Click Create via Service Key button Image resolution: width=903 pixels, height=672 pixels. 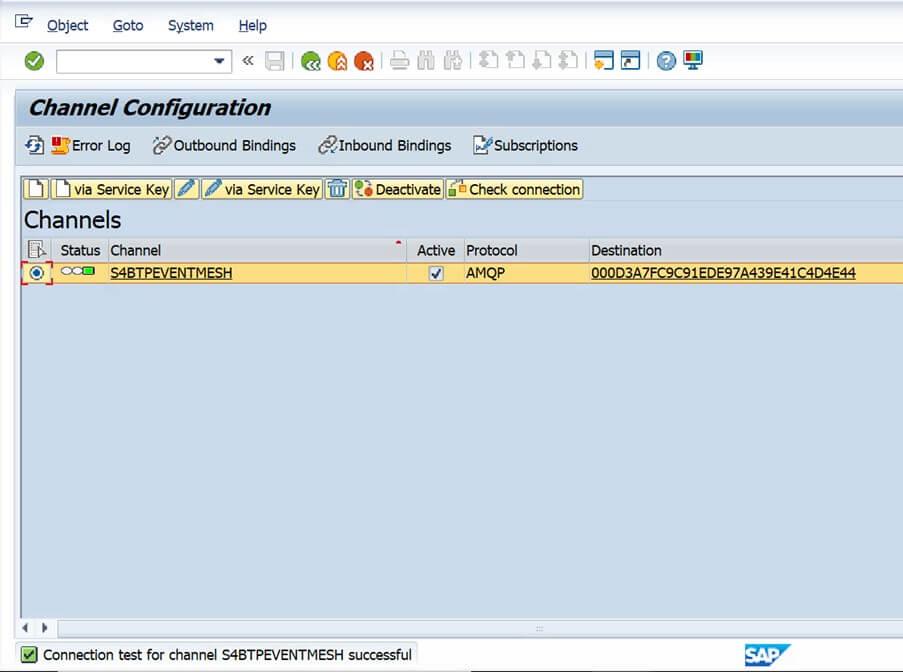pyautogui.click(x=112, y=189)
